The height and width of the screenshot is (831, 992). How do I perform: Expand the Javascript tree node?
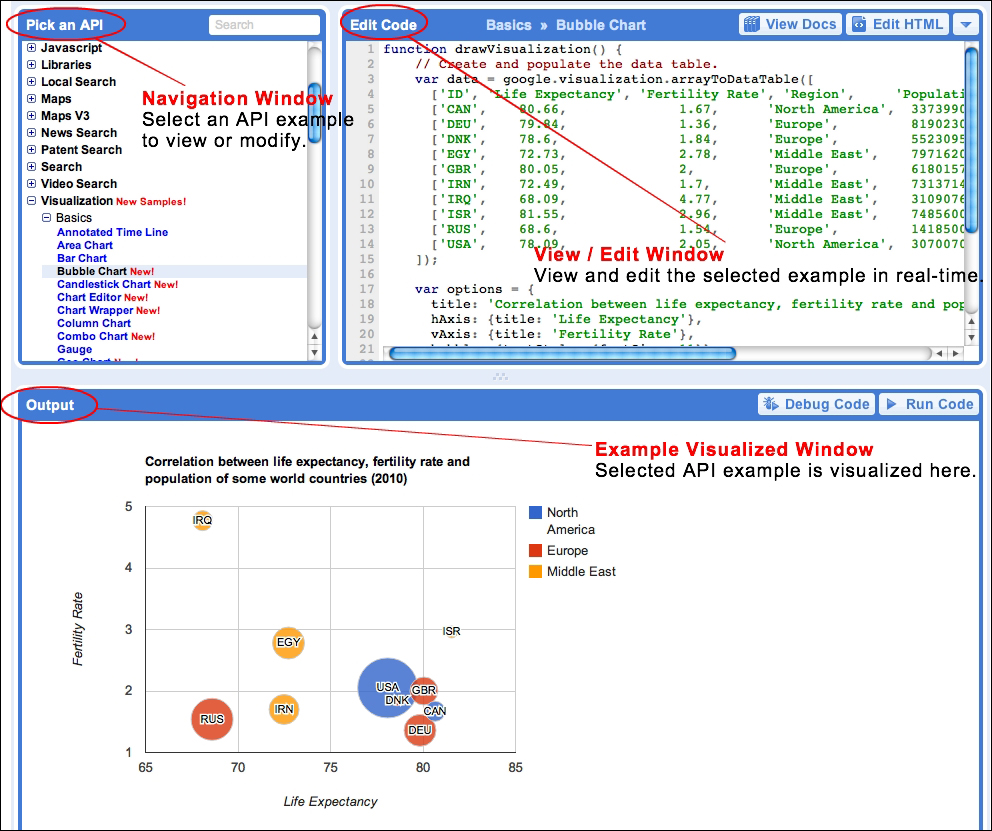point(32,48)
